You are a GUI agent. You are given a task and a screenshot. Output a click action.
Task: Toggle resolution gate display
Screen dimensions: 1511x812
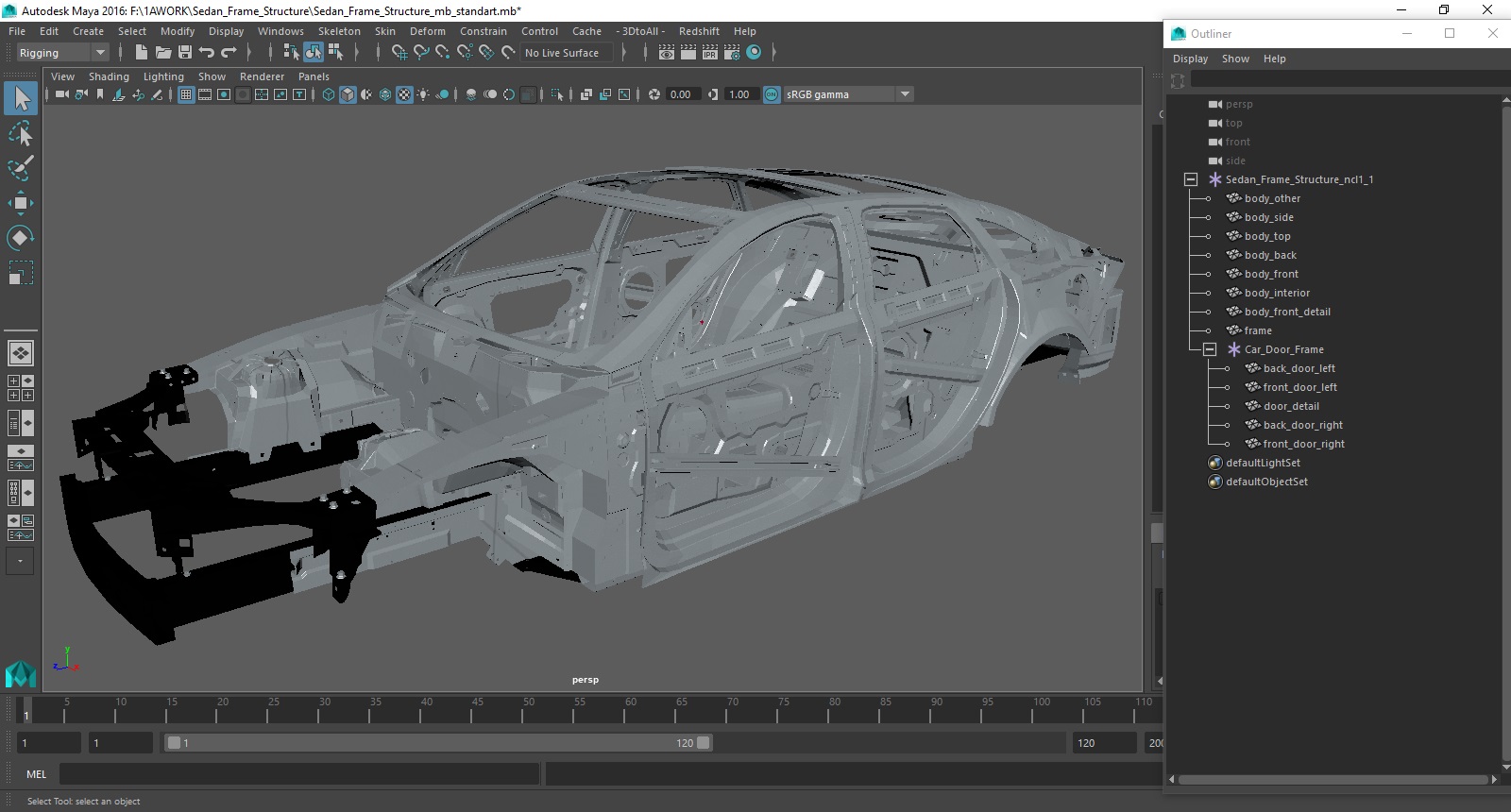(224, 94)
